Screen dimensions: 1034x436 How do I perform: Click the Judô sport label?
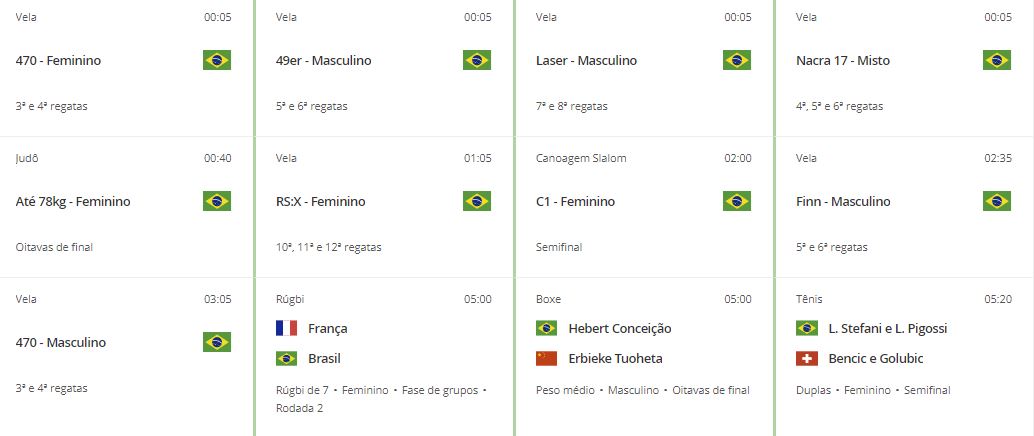click(24, 158)
